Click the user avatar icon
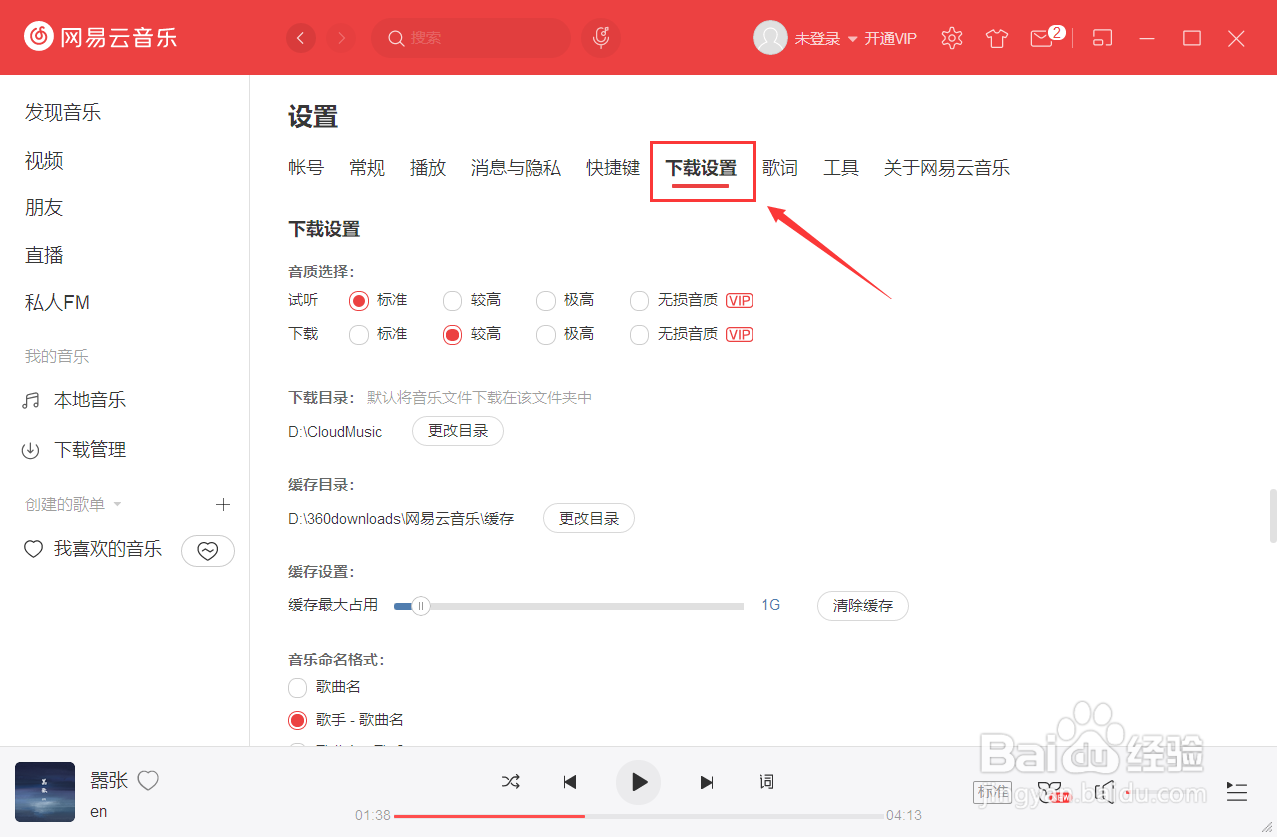Screen dimensions: 1277x837 (770, 38)
